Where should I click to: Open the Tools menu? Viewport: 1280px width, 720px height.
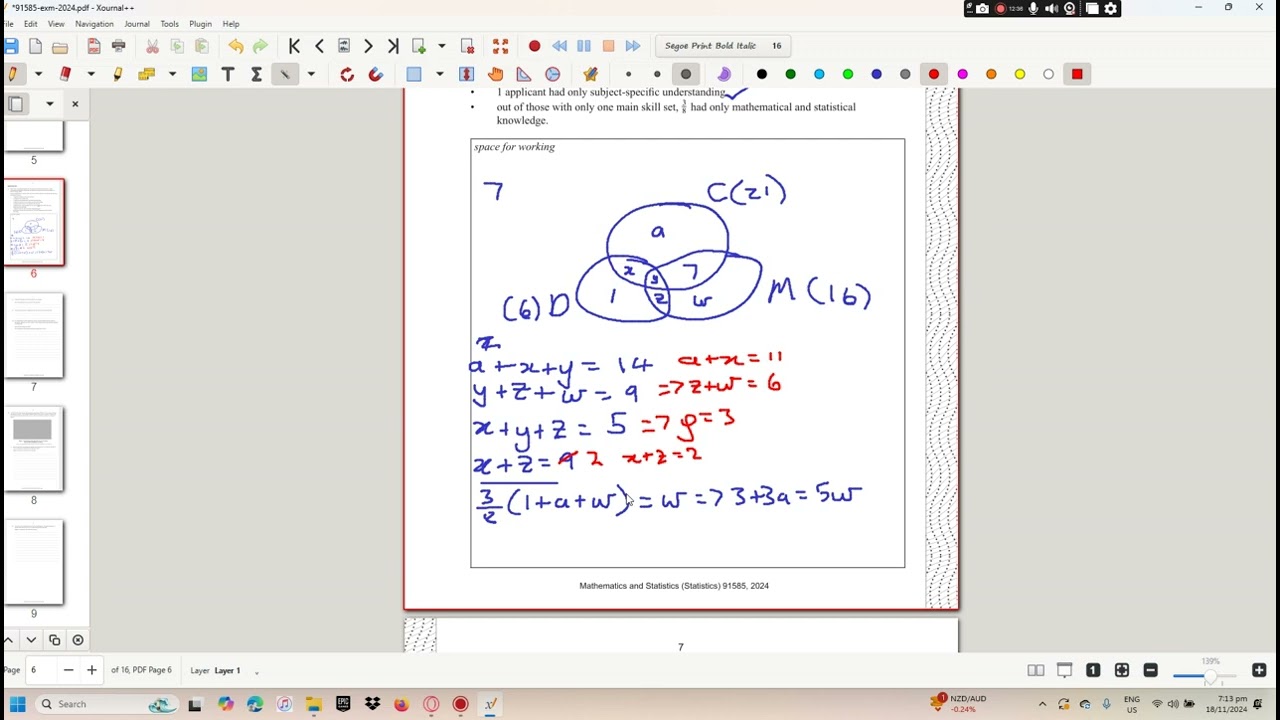pos(170,24)
